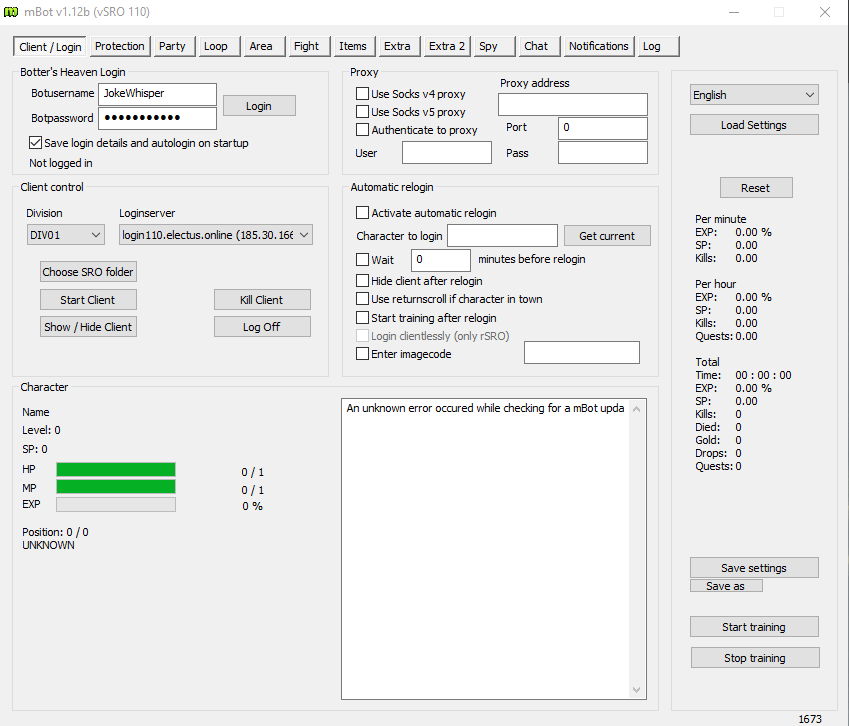Switch to the Protection tab
The image size is (849, 726).
click(x=120, y=46)
